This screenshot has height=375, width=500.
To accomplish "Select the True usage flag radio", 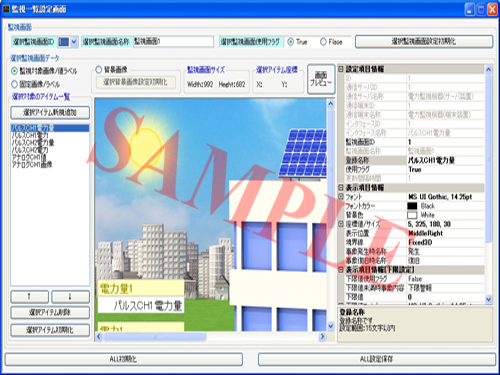I will pyautogui.click(x=291, y=42).
